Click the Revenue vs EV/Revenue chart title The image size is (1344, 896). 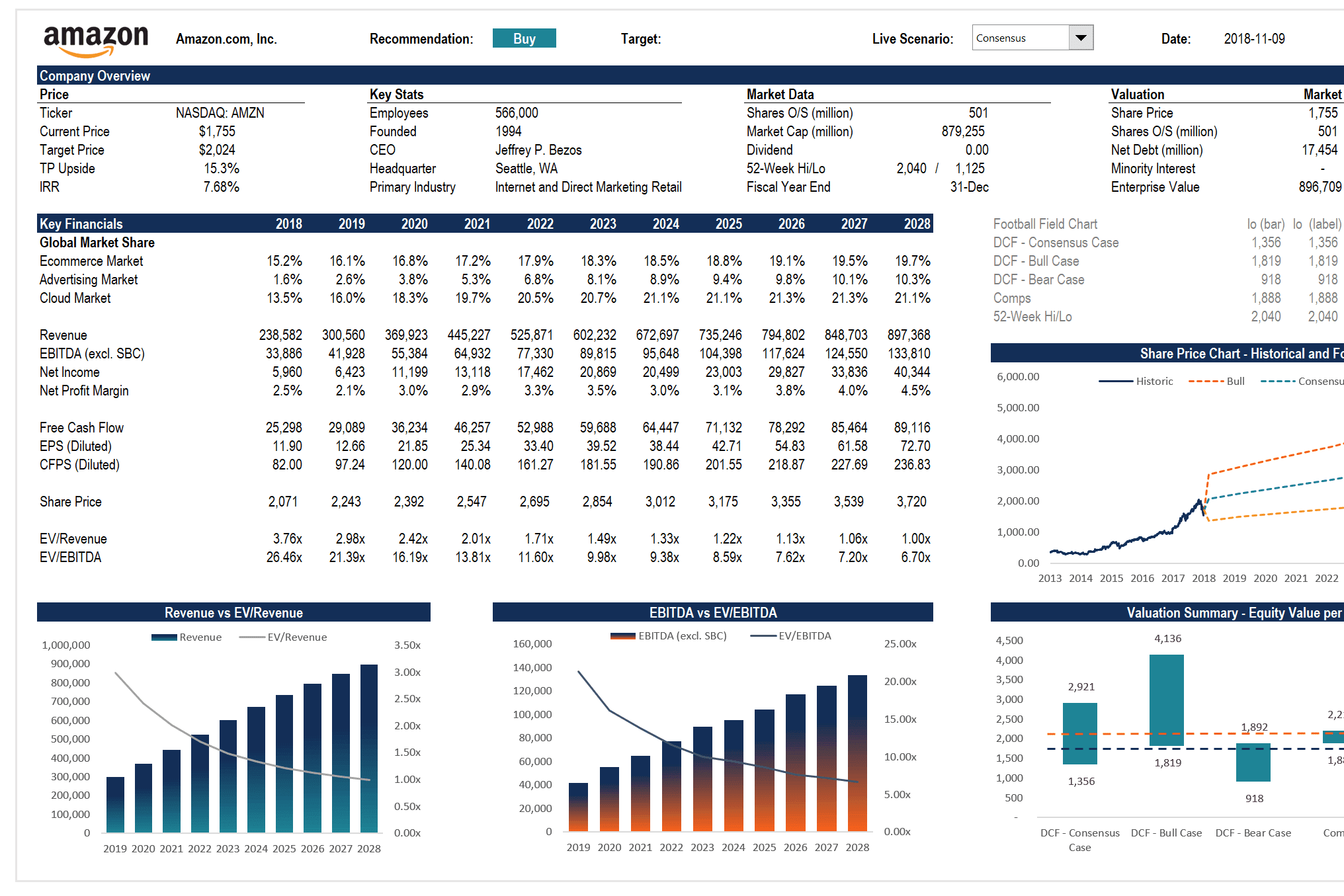233,612
